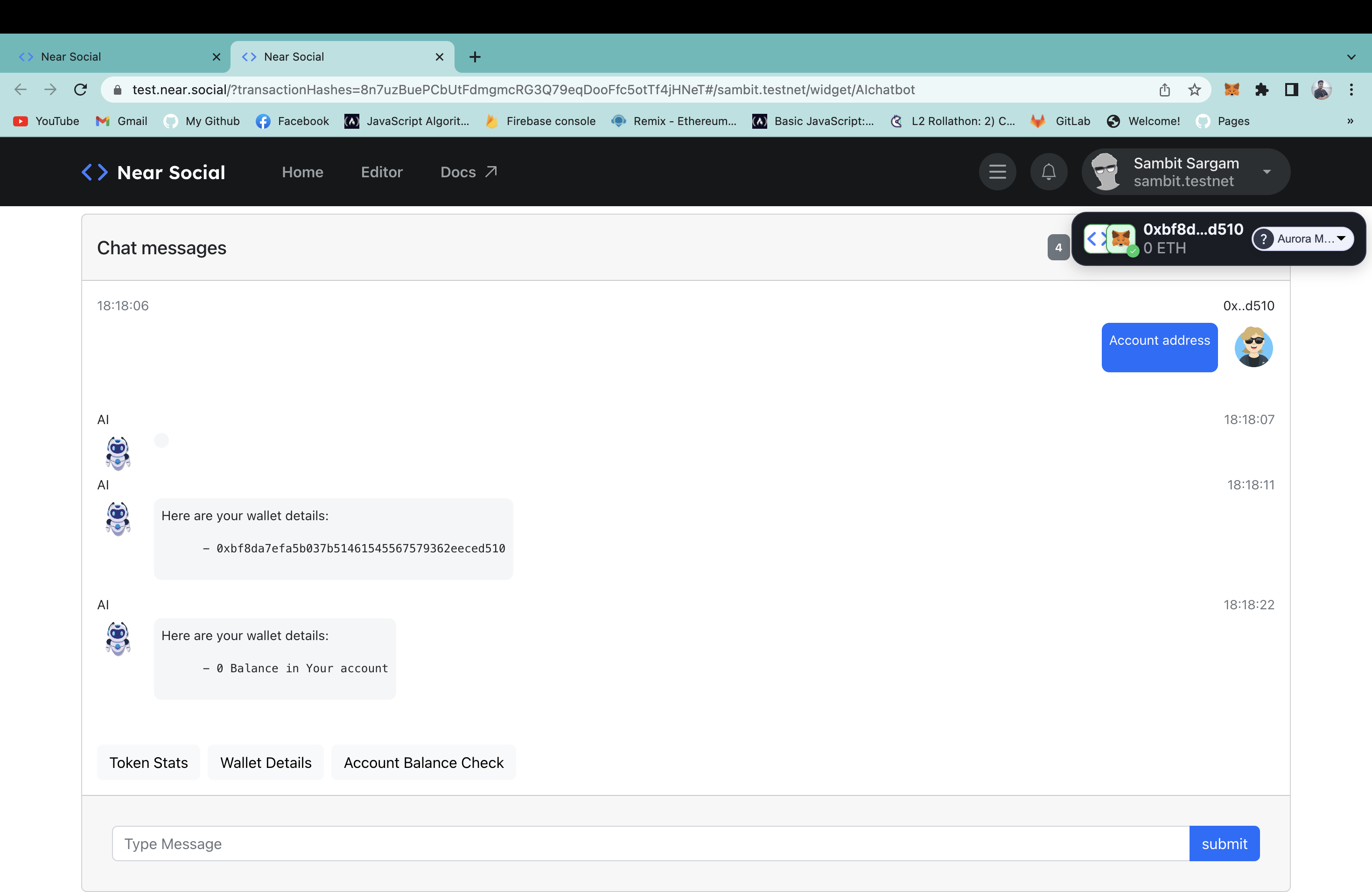Image resolution: width=1372 pixels, height=892 pixels.
Task: Click the browser share icon
Action: tap(1164, 89)
